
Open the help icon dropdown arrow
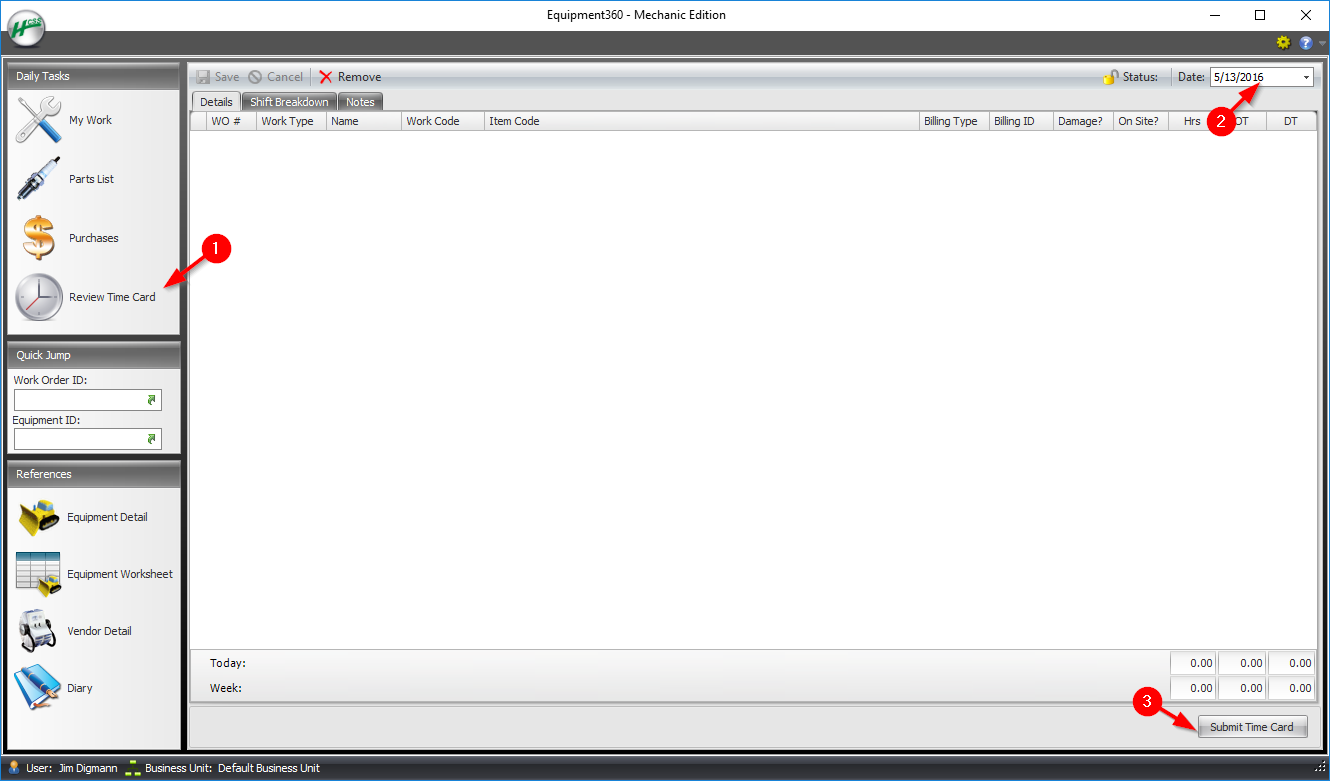click(x=1322, y=44)
